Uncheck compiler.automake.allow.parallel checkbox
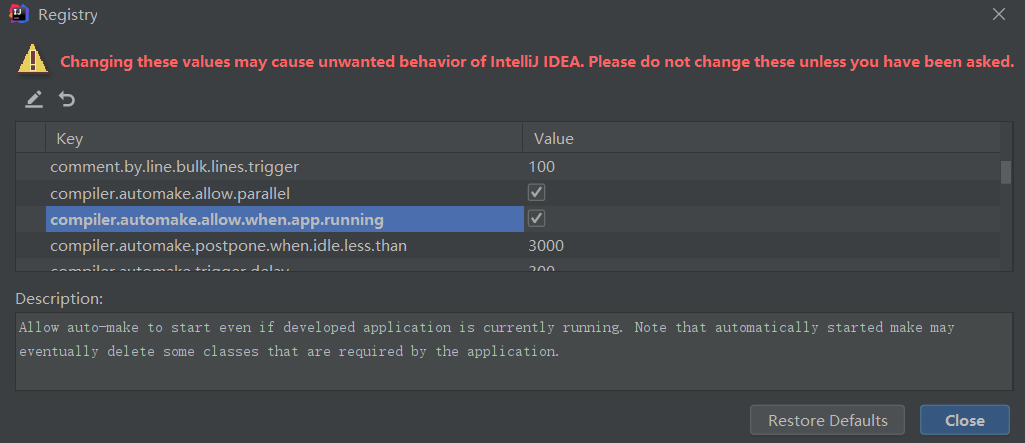The height and width of the screenshot is (443, 1025). coord(537,193)
